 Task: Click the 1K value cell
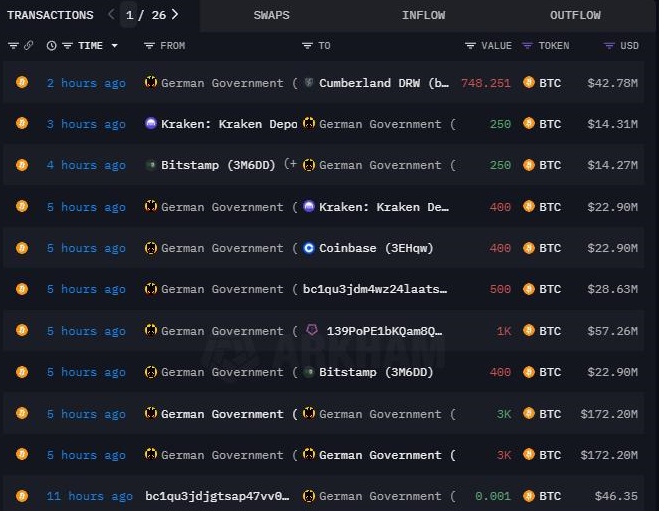504,331
